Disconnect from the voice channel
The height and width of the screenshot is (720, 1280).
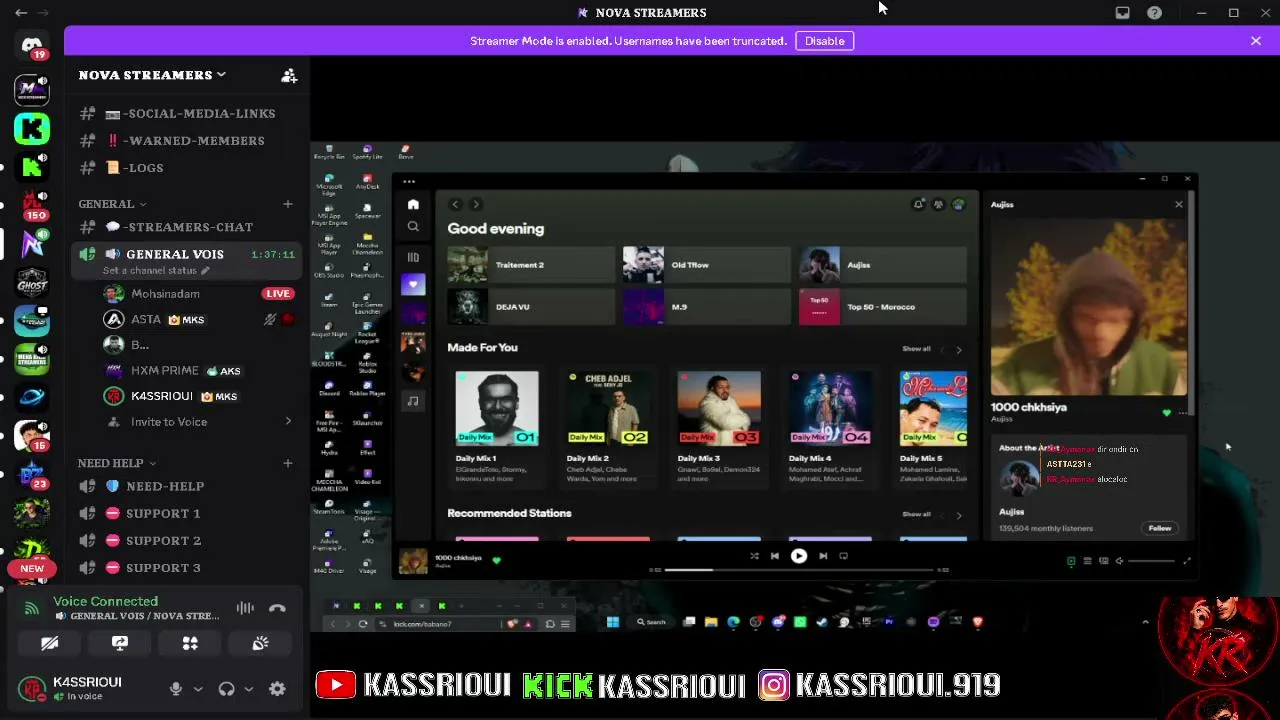[278, 608]
